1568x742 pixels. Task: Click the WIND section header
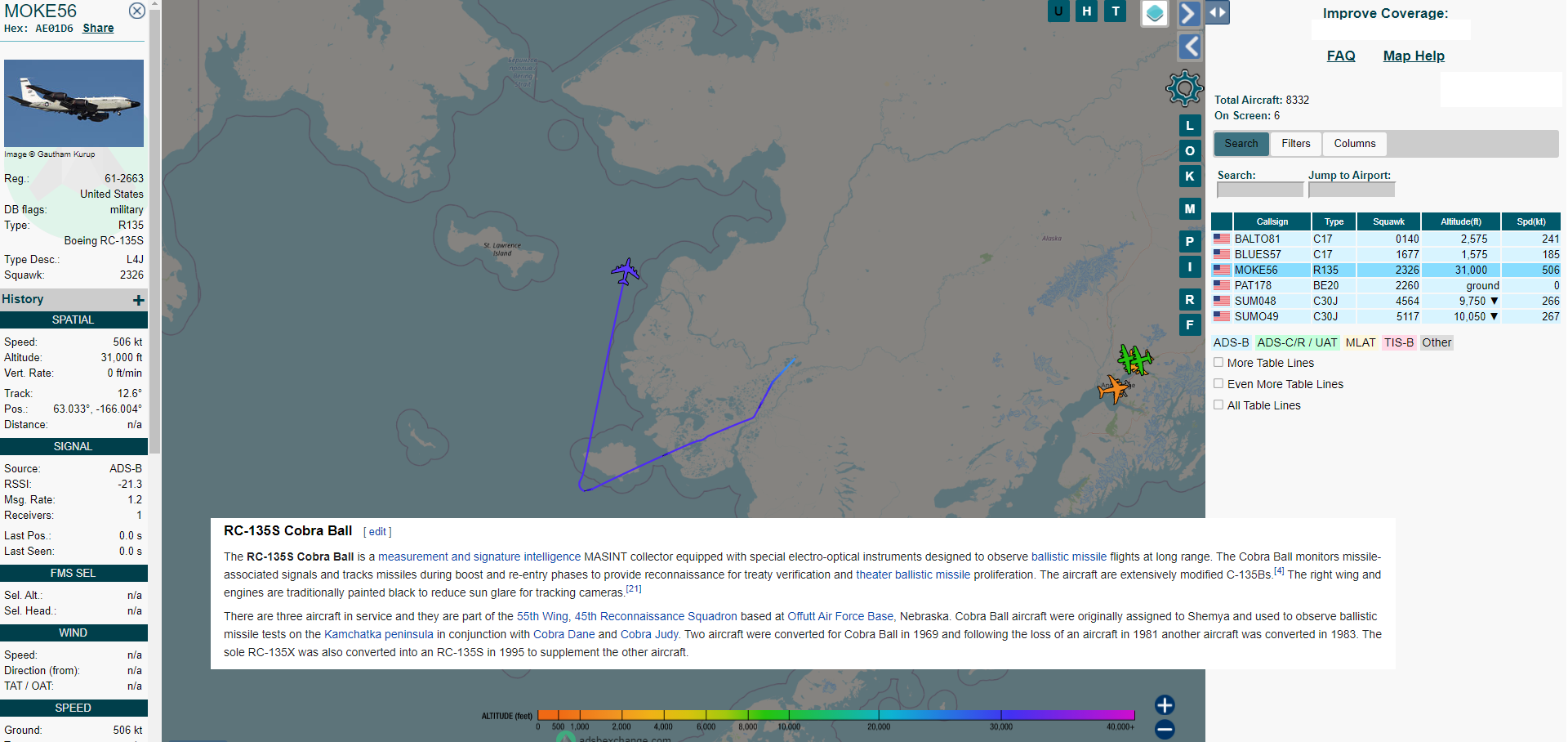click(x=73, y=632)
